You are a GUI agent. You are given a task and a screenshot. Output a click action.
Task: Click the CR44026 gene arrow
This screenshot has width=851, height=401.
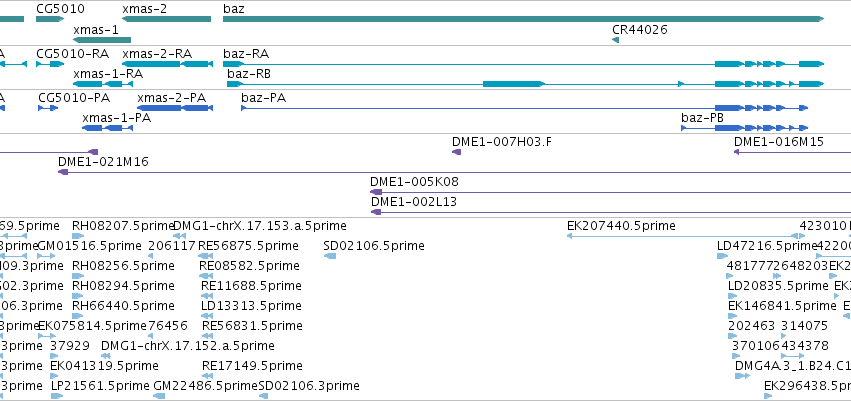pos(615,40)
